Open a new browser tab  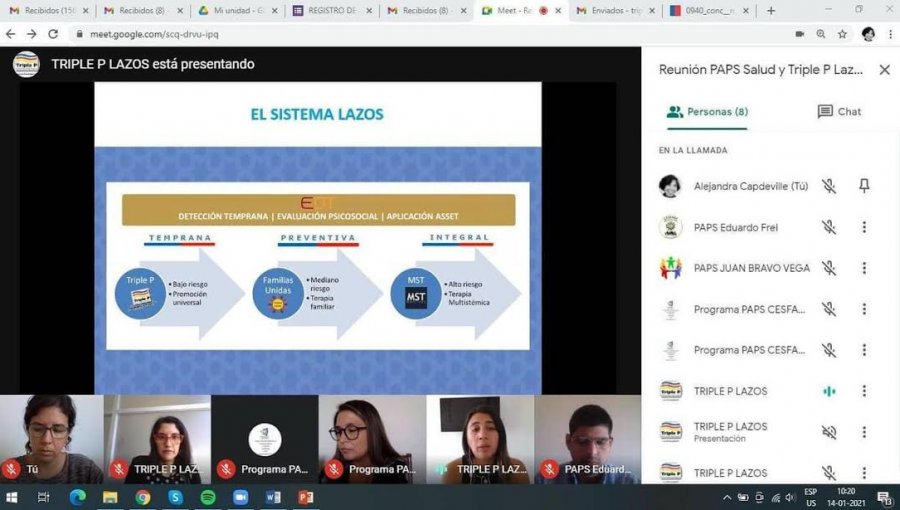click(771, 11)
